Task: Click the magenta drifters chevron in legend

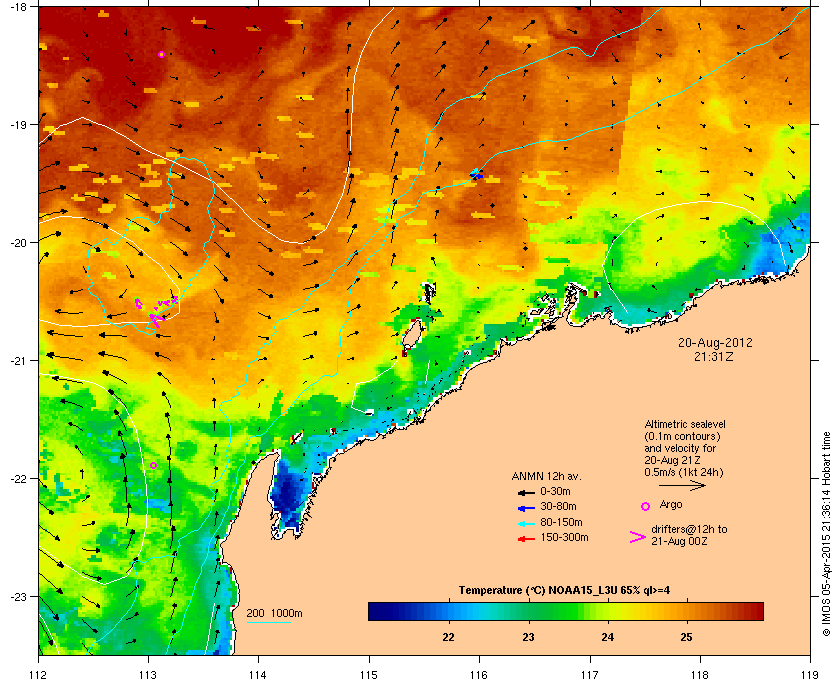Action: (638, 537)
